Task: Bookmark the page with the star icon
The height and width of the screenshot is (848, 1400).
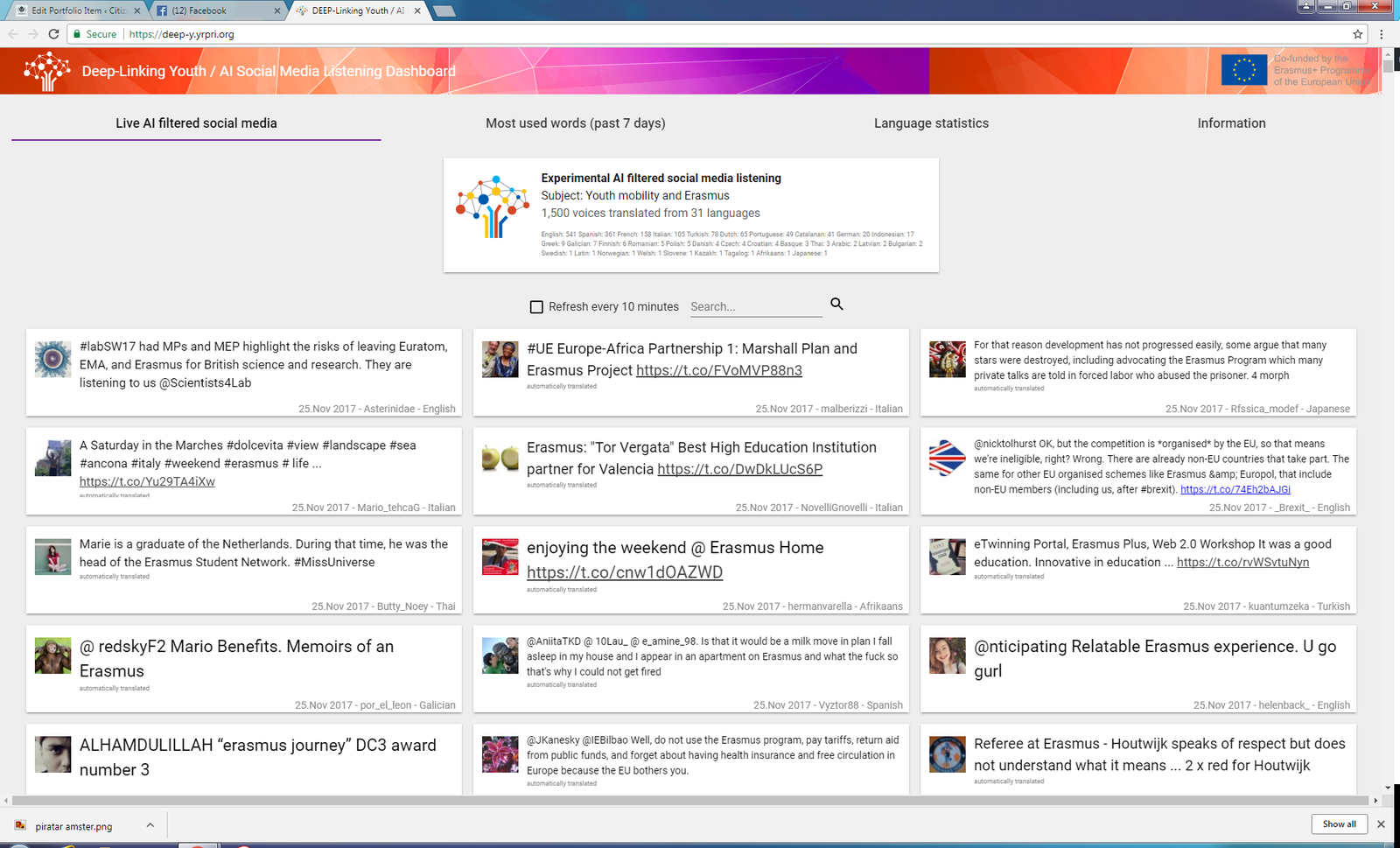Action: 1358,34
